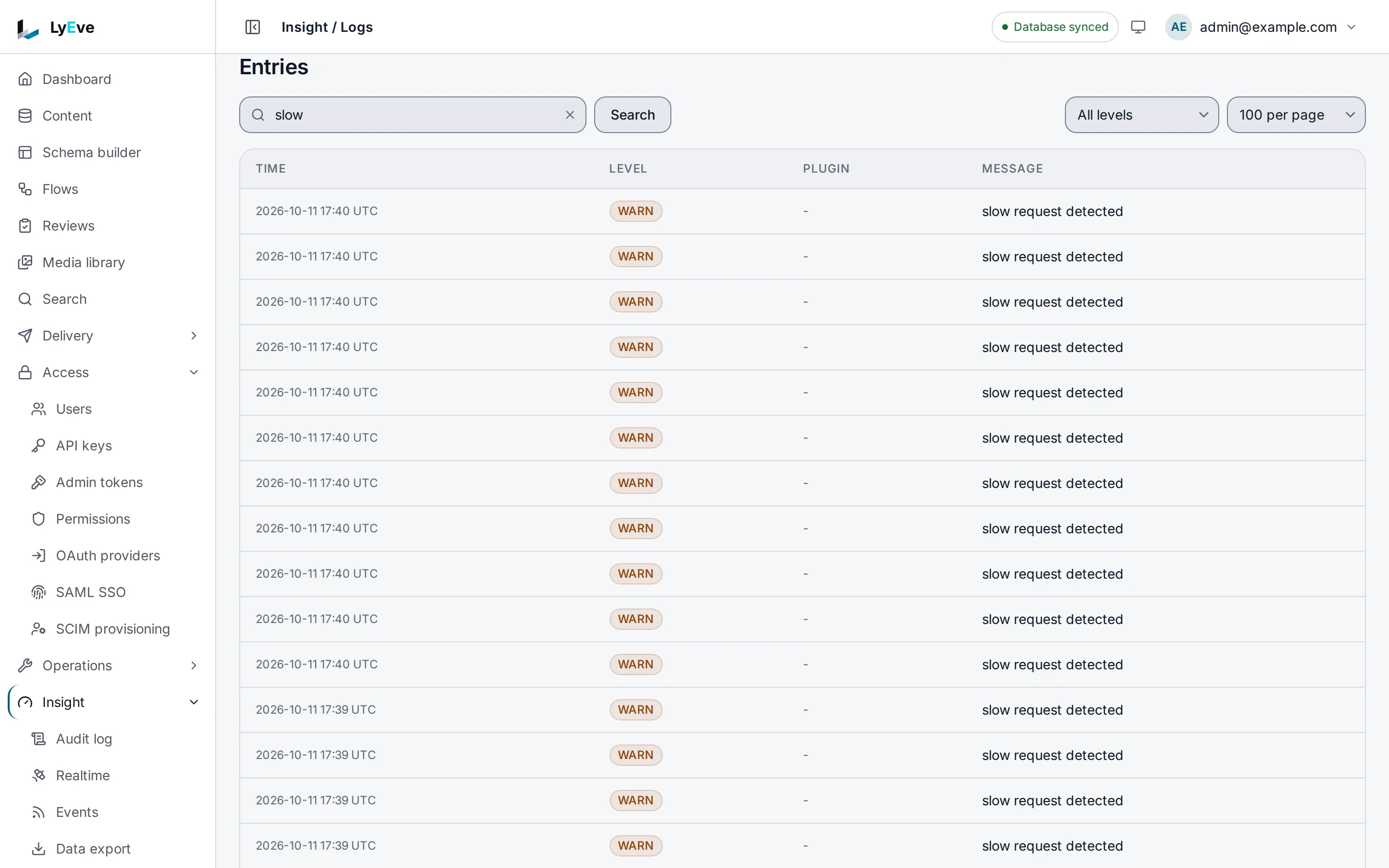Click the RSS icon for Events
The image size is (1389, 868).
pos(39,812)
